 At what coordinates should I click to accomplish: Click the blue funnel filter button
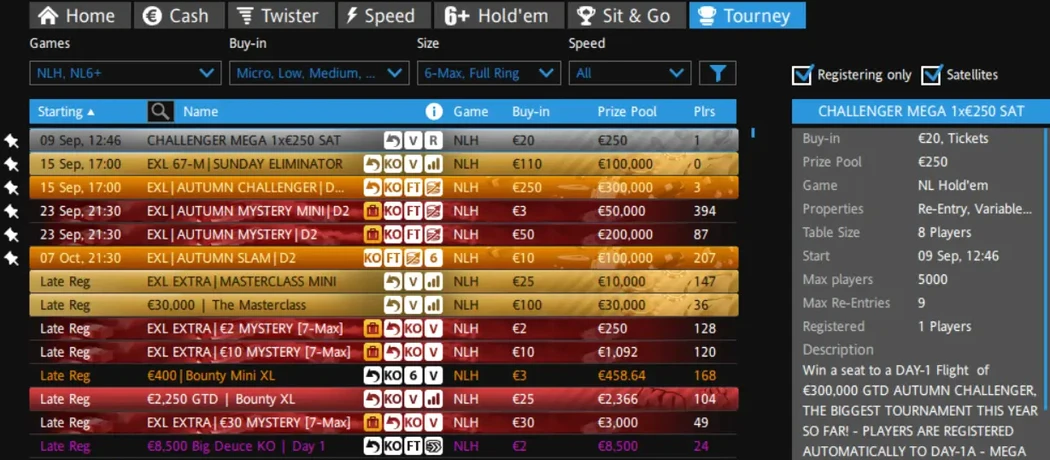click(x=717, y=73)
